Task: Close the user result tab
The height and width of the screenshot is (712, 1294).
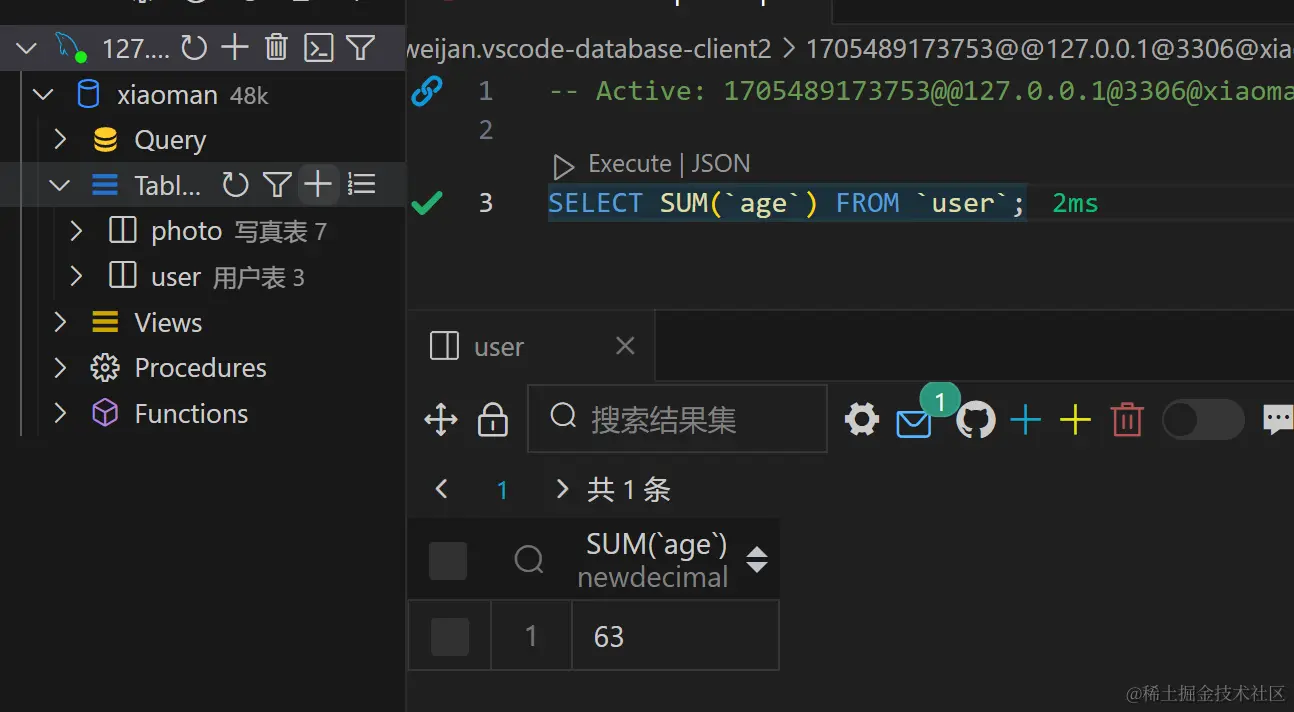Action: click(x=625, y=346)
